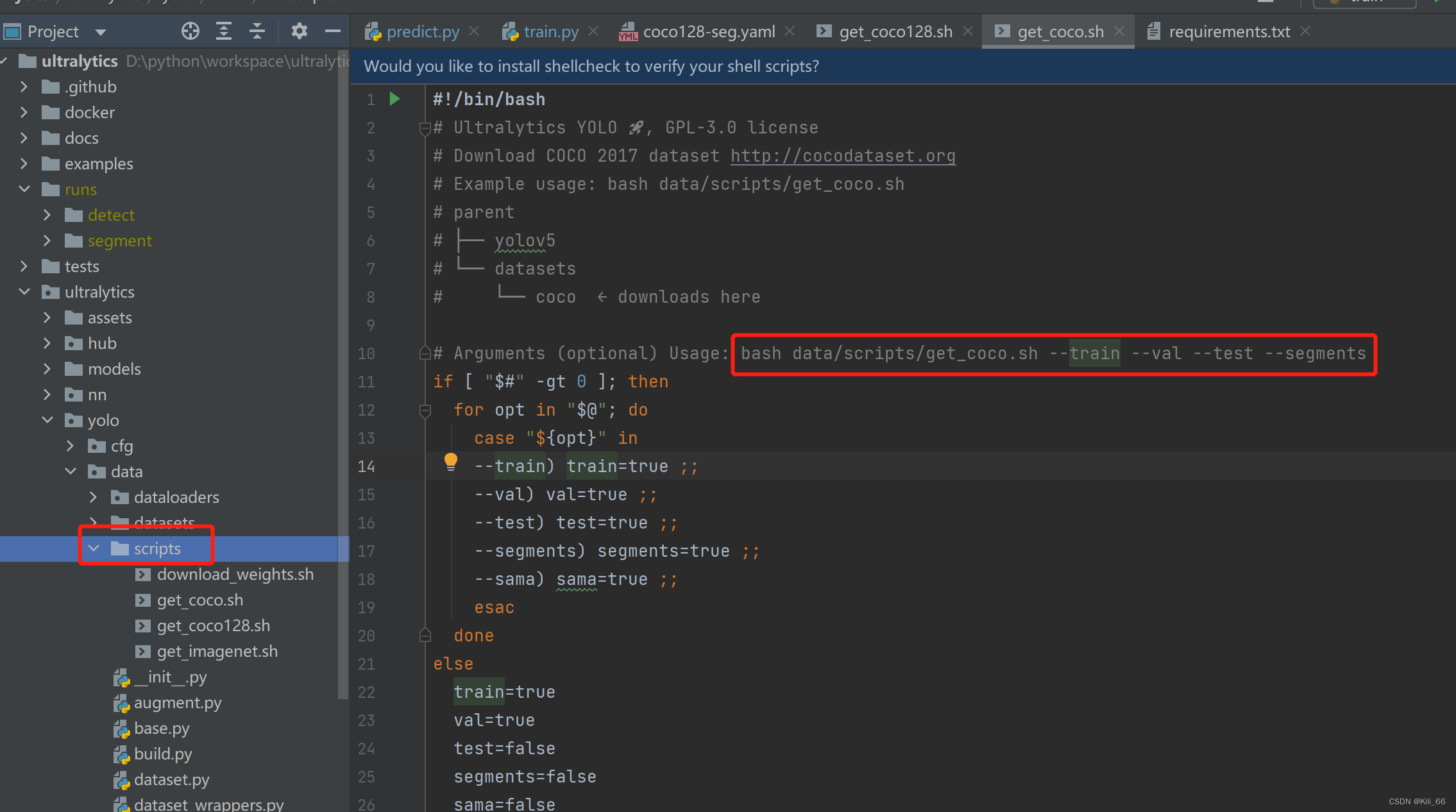Image resolution: width=1456 pixels, height=812 pixels.
Task: Open the cocodataset.org link in comment
Action: pyautogui.click(x=842, y=156)
